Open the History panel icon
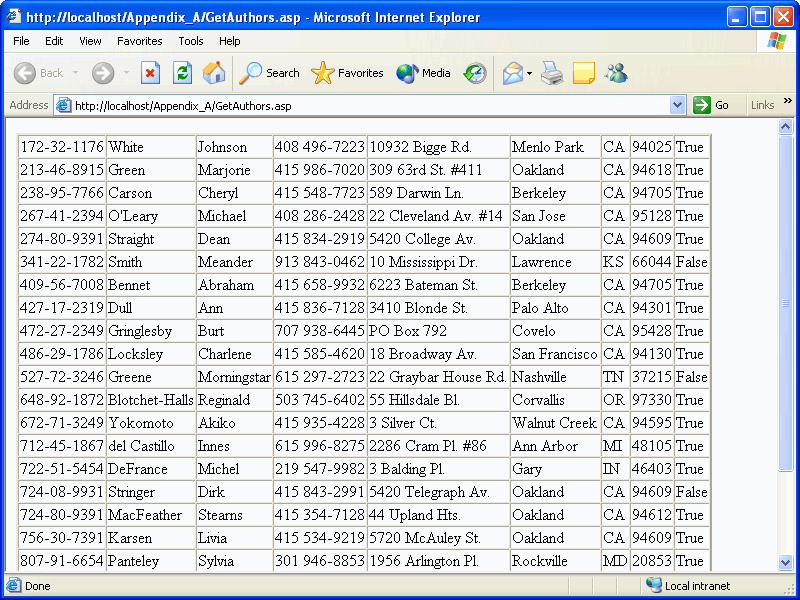 [475, 73]
